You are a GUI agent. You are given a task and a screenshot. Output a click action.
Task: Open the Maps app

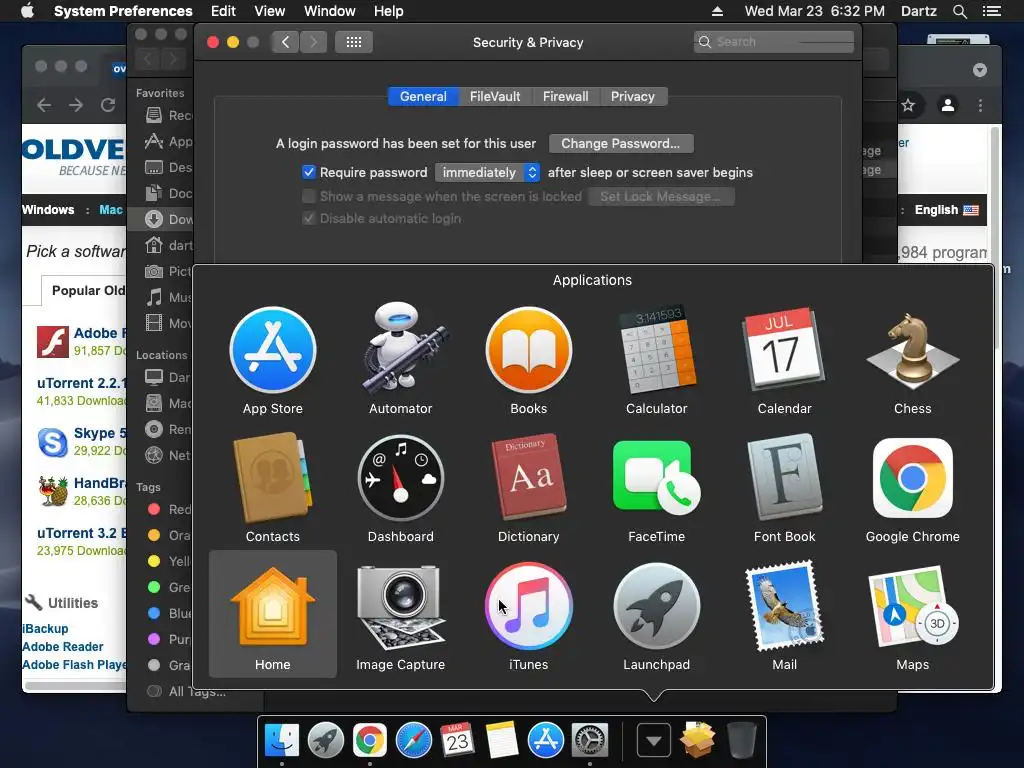(x=912, y=607)
